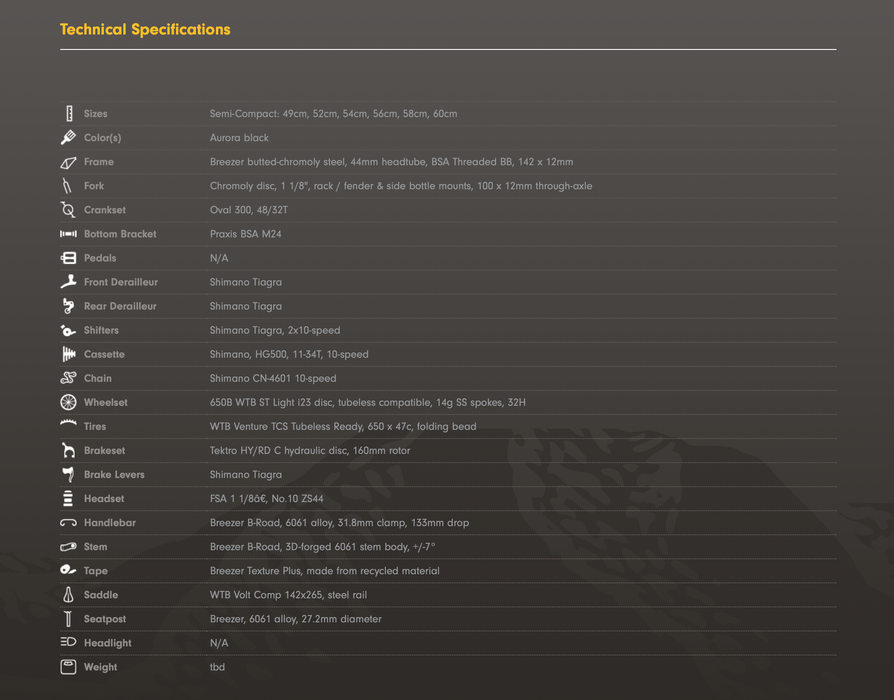894x700 pixels.
Task: Click the Fork icon
Action: (68, 186)
